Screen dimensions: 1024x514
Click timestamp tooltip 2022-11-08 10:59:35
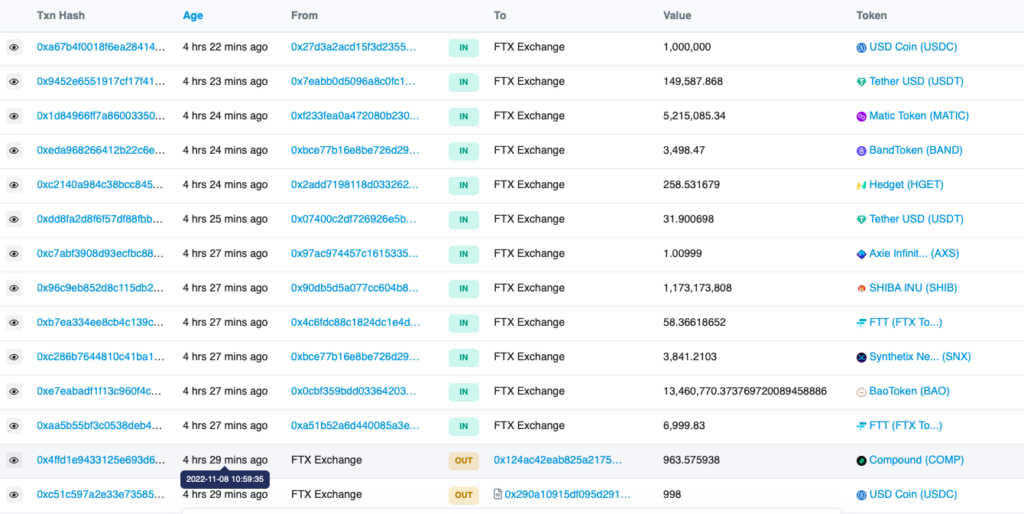(x=225, y=479)
